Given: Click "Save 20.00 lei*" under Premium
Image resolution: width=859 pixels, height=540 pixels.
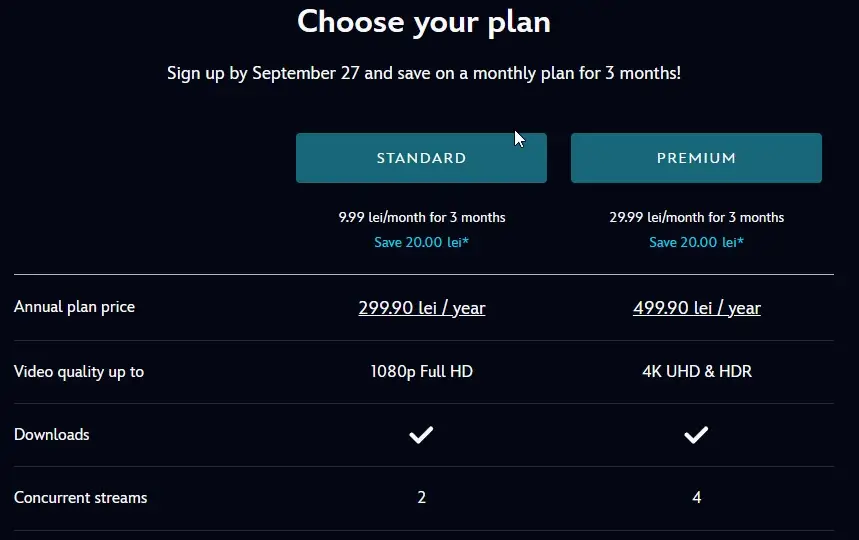Looking at the screenshot, I should click(x=696, y=242).
